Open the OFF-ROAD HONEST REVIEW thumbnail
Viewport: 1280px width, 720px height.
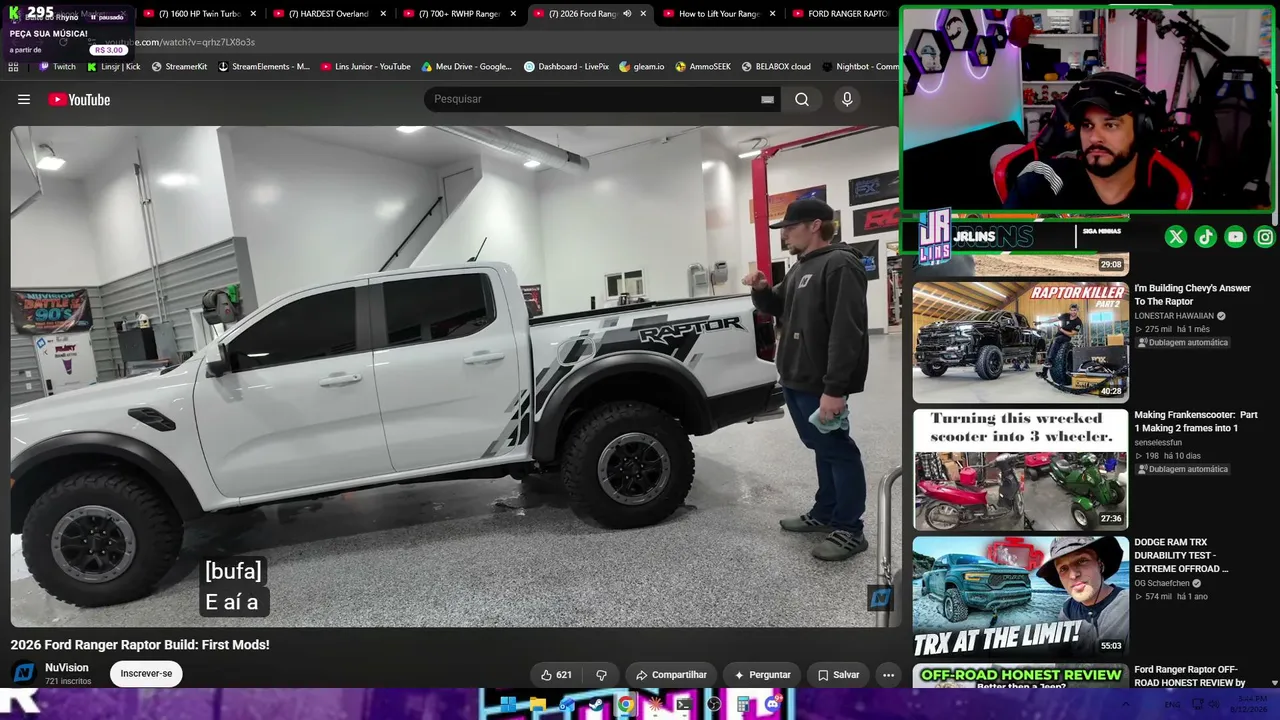tap(1020, 677)
